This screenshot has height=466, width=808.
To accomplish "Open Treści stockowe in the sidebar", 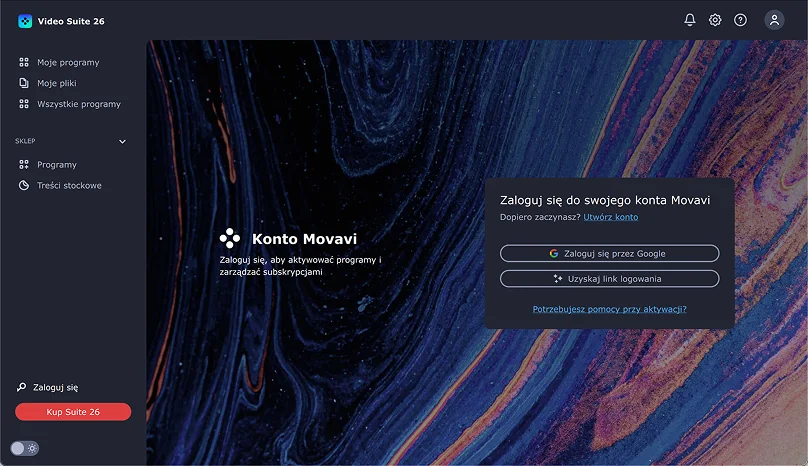I will [69, 186].
